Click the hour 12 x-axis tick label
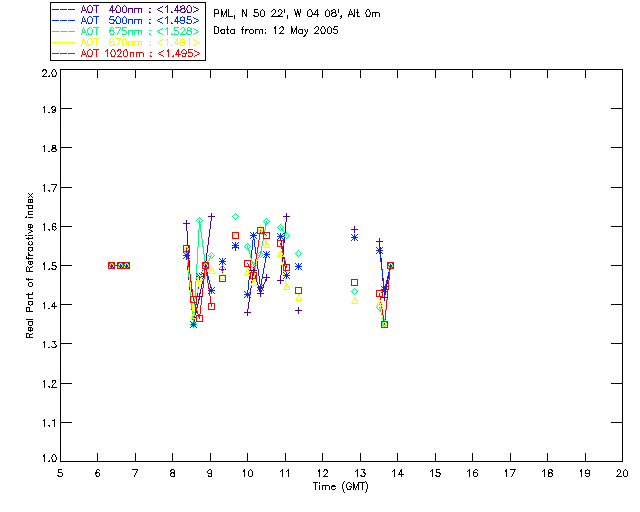The width and height of the screenshot is (640, 512). [322, 473]
